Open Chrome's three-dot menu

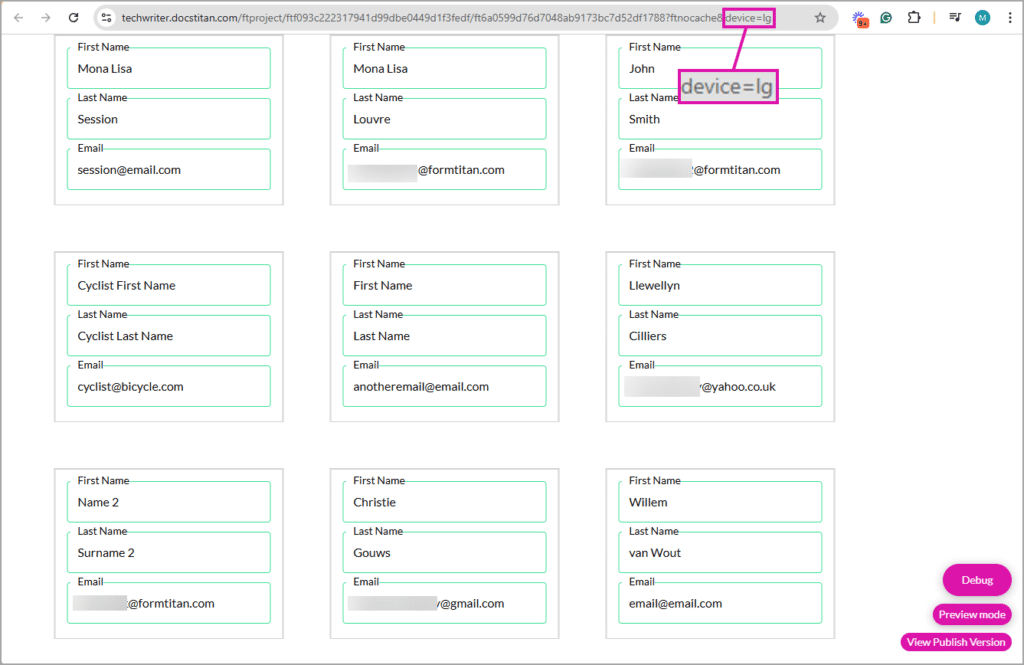(x=1010, y=17)
